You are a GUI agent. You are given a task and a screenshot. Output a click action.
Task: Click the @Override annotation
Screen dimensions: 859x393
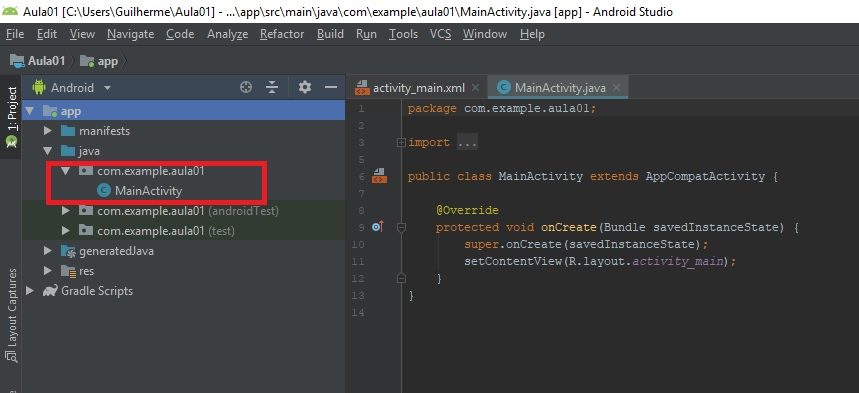pyautogui.click(x=467, y=210)
